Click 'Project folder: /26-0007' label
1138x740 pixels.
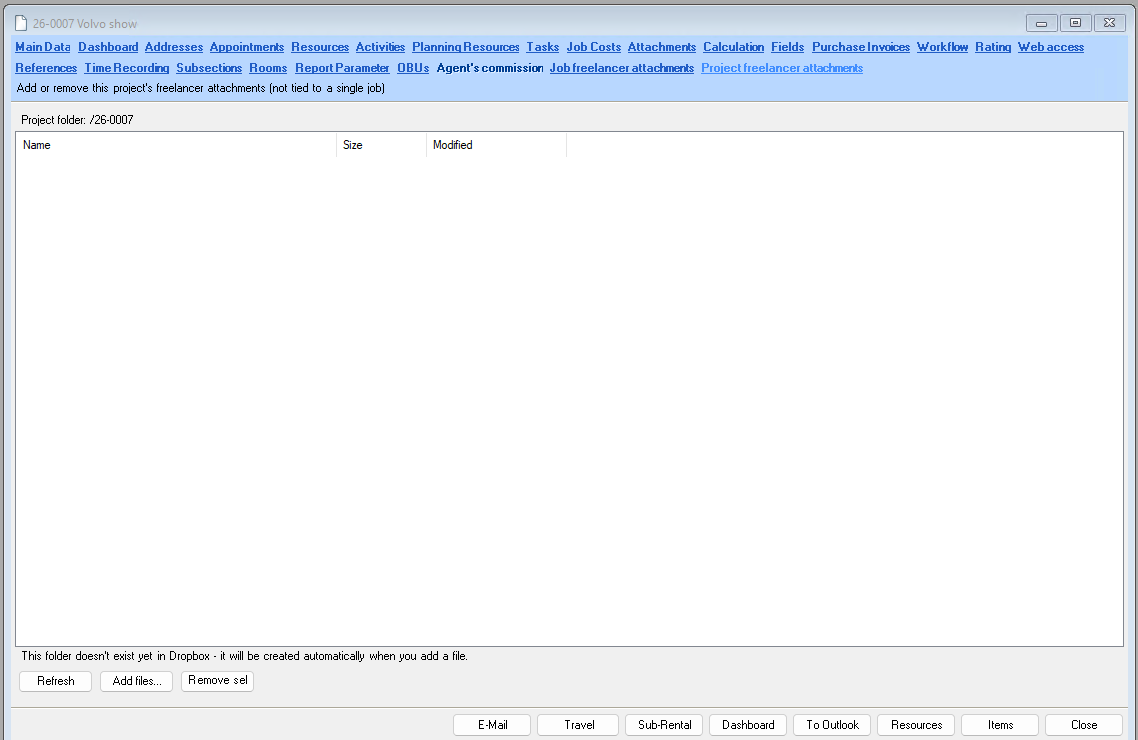[78, 120]
